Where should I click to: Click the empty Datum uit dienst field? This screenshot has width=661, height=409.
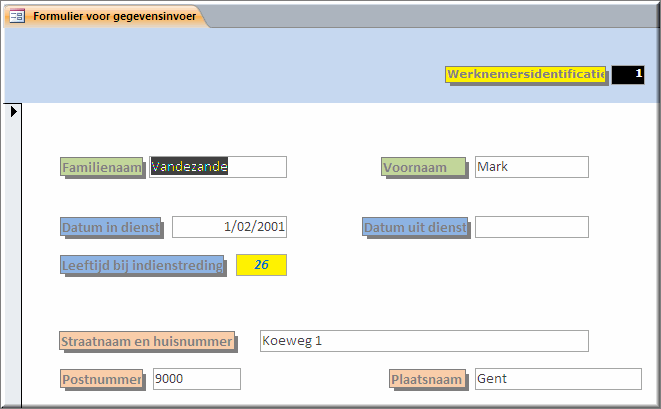(532, 227)
